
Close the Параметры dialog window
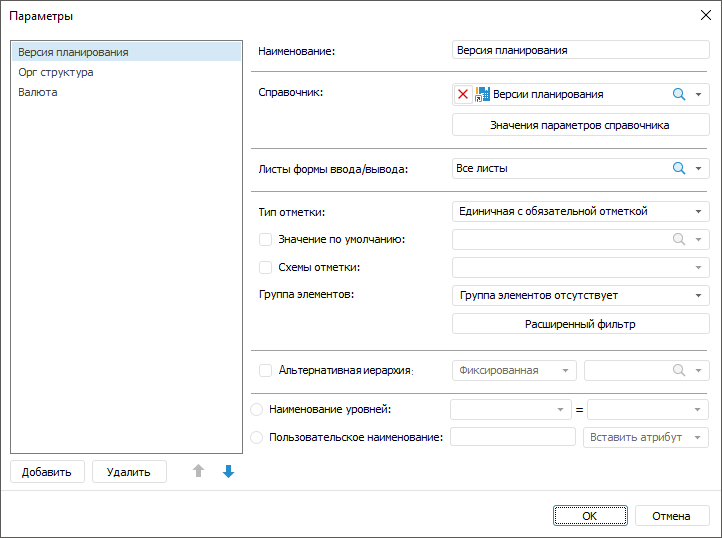pos(704,15)
